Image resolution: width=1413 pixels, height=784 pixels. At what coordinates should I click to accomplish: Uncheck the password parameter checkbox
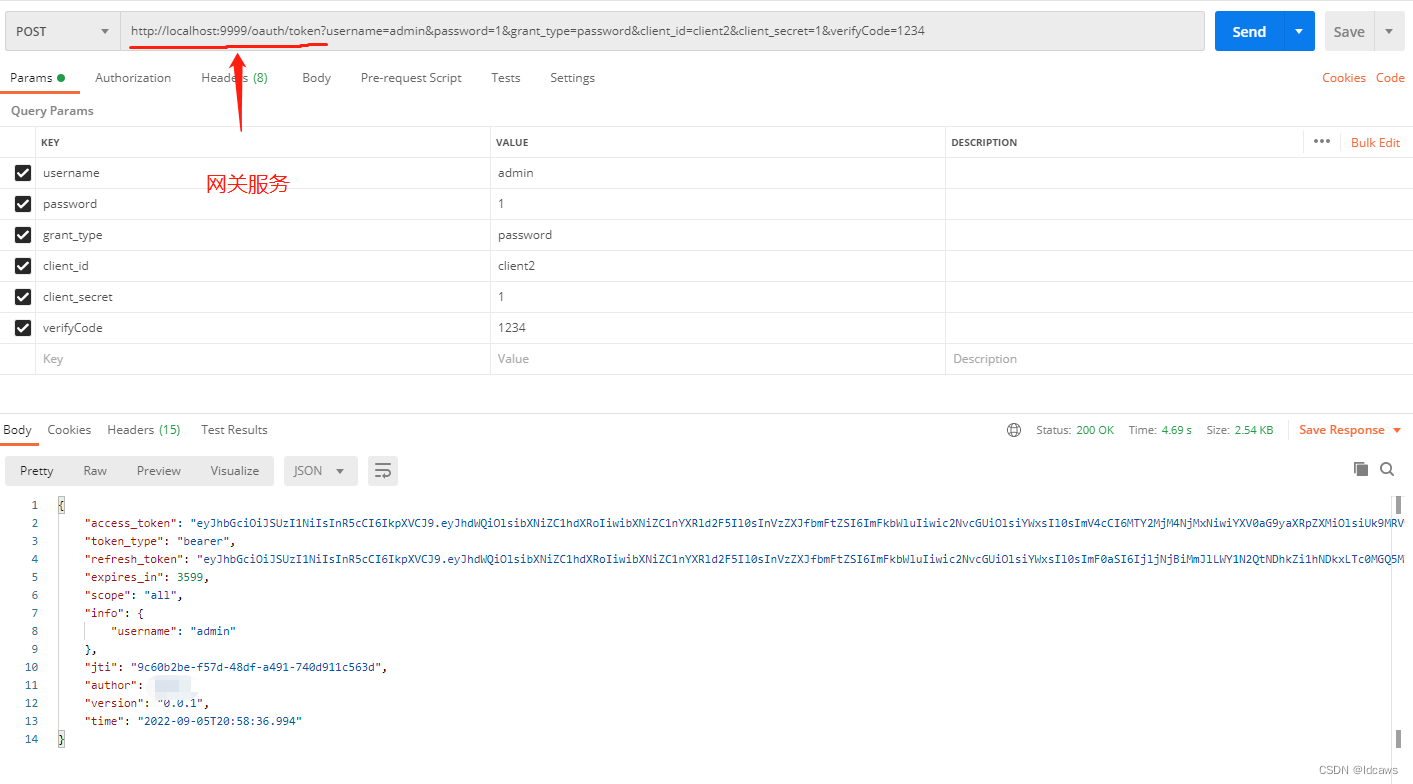pos(23,204)
